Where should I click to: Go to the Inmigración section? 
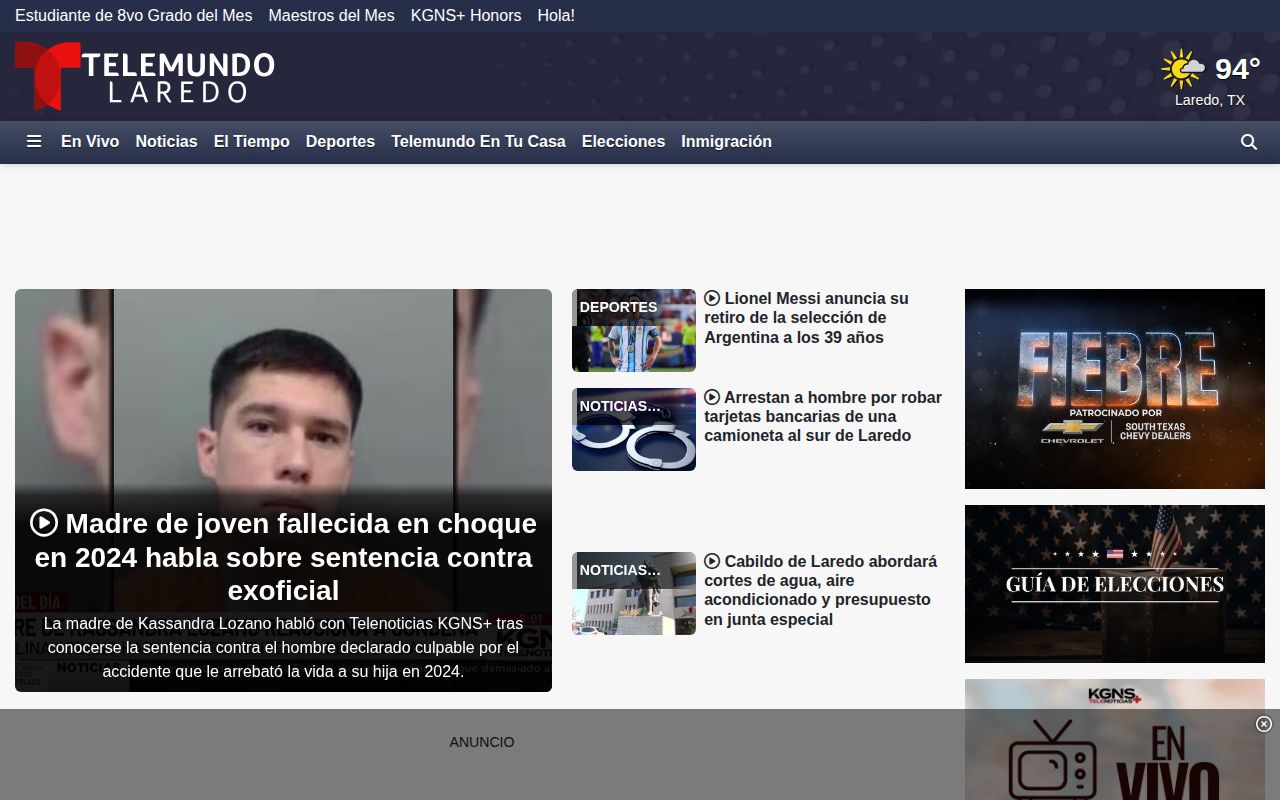pyautogui.click(x=726, y=142)
